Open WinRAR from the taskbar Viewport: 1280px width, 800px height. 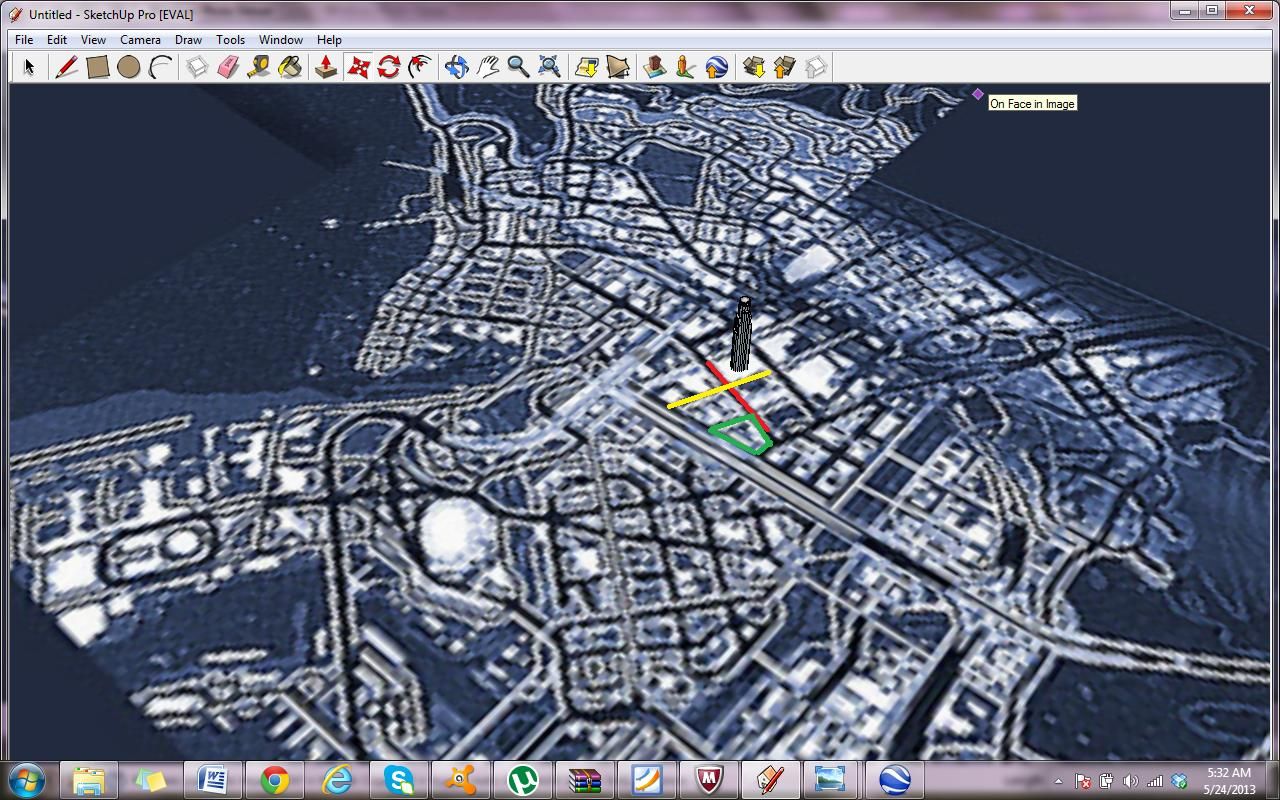584,780
